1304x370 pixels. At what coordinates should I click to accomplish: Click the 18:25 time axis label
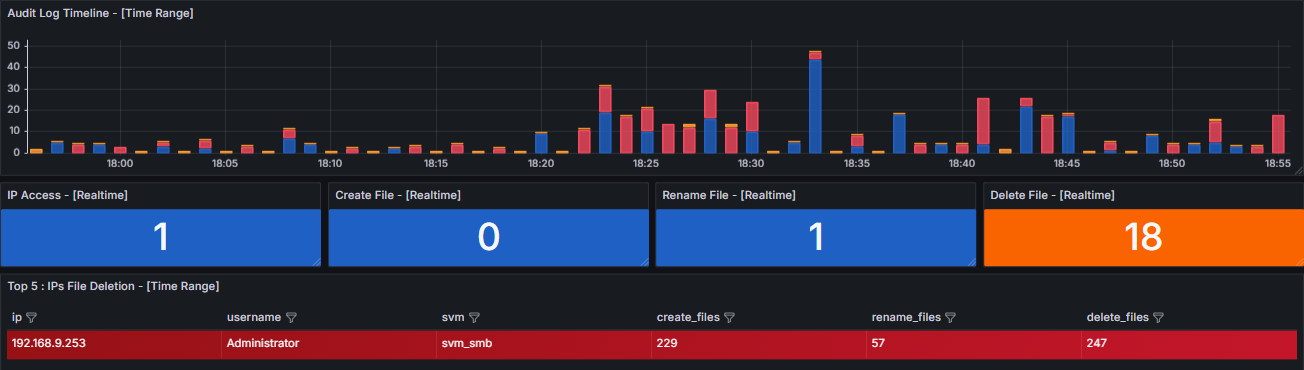646,162
